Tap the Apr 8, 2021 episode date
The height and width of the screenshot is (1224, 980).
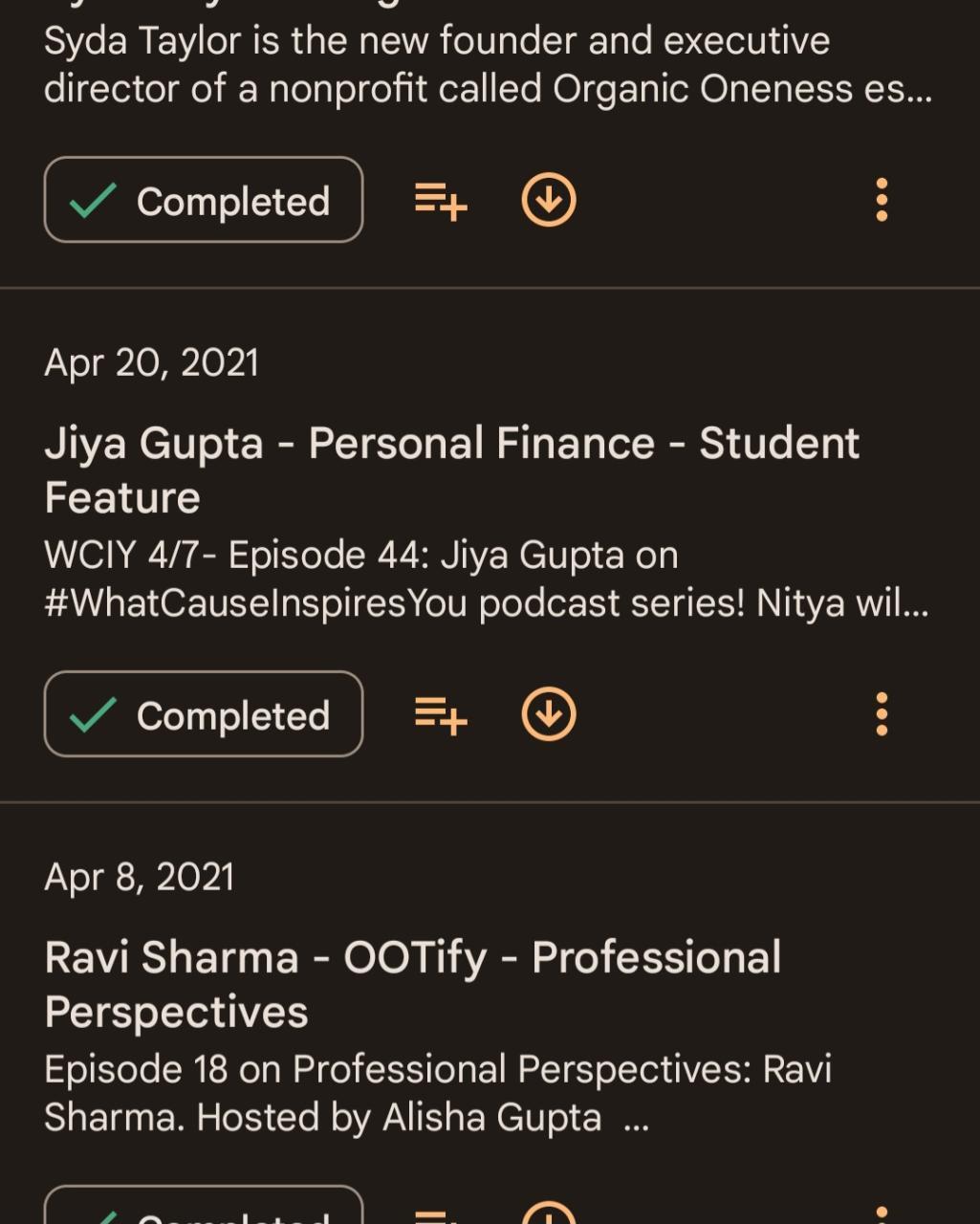tap(139, 878)
